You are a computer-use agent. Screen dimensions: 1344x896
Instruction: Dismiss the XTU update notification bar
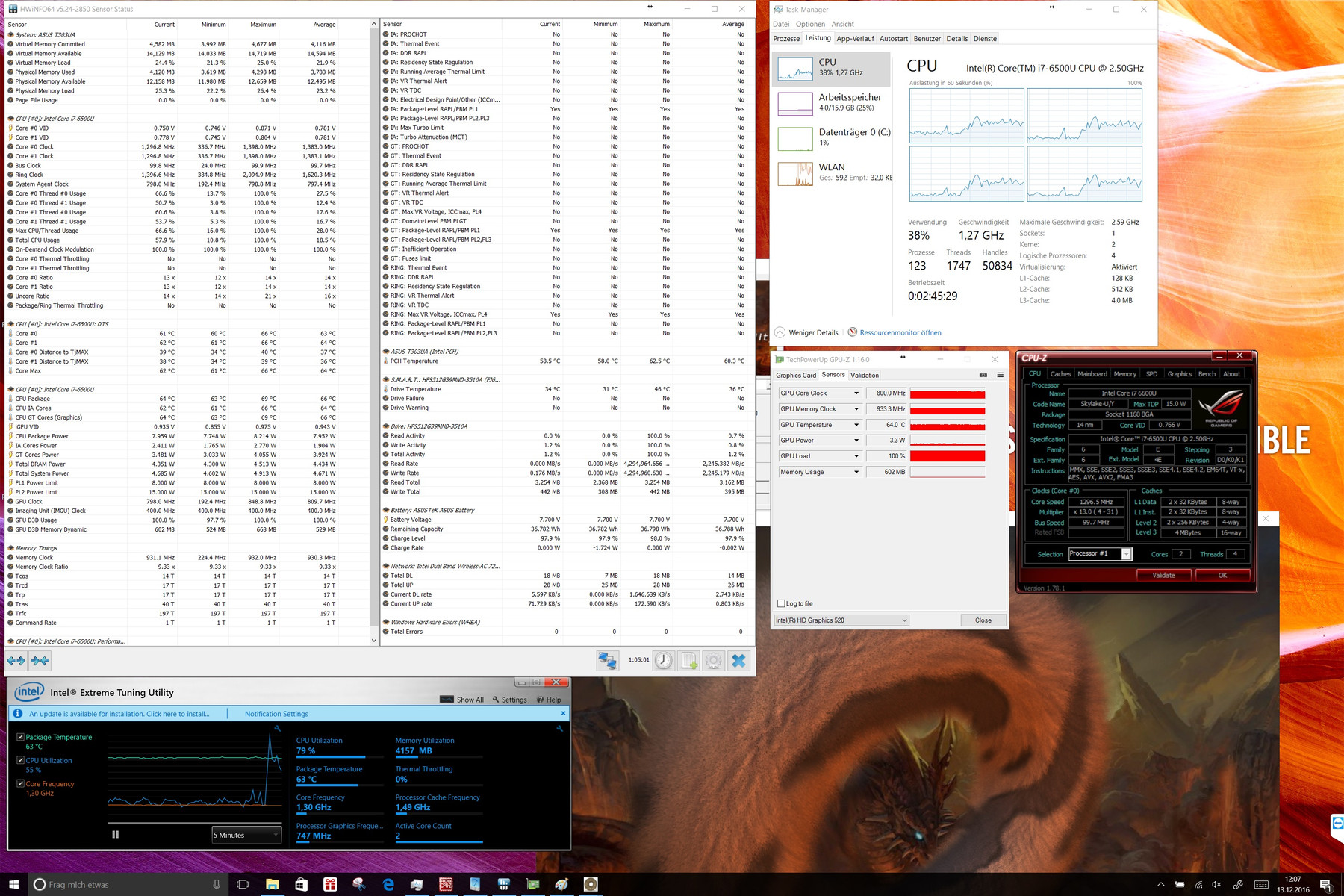pos(563,713)
